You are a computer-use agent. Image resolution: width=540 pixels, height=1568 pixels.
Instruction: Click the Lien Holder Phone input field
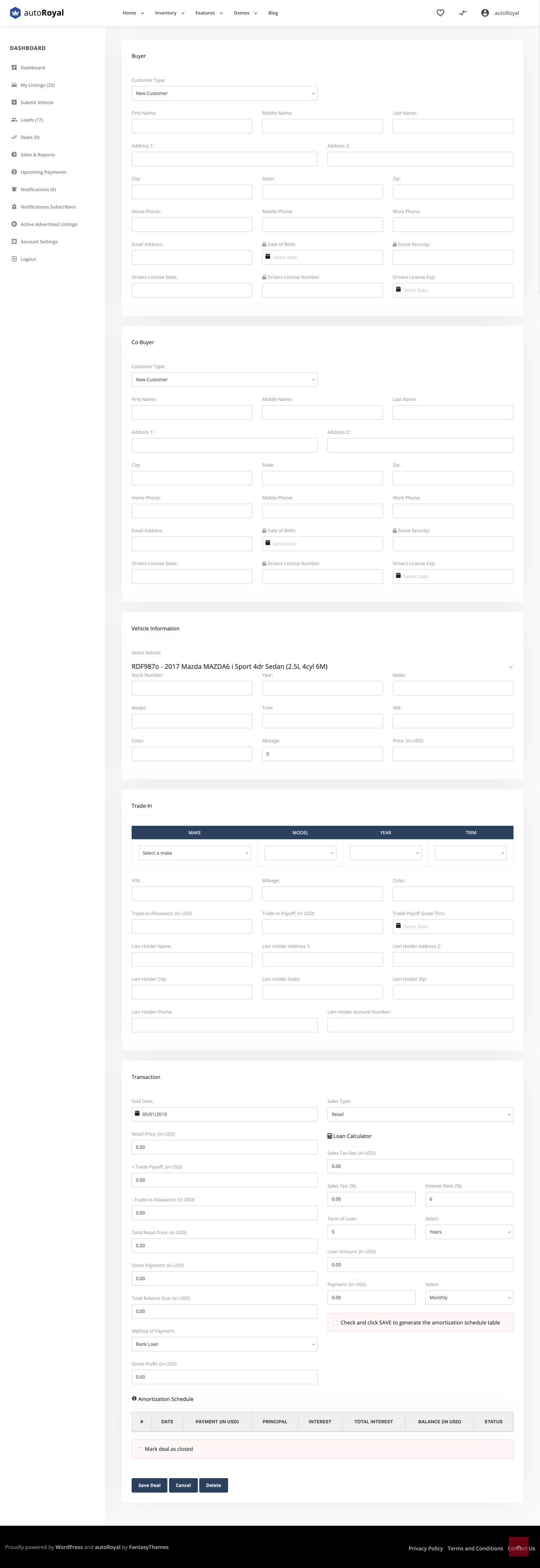pyautogui.click(x=224, y=1025)
